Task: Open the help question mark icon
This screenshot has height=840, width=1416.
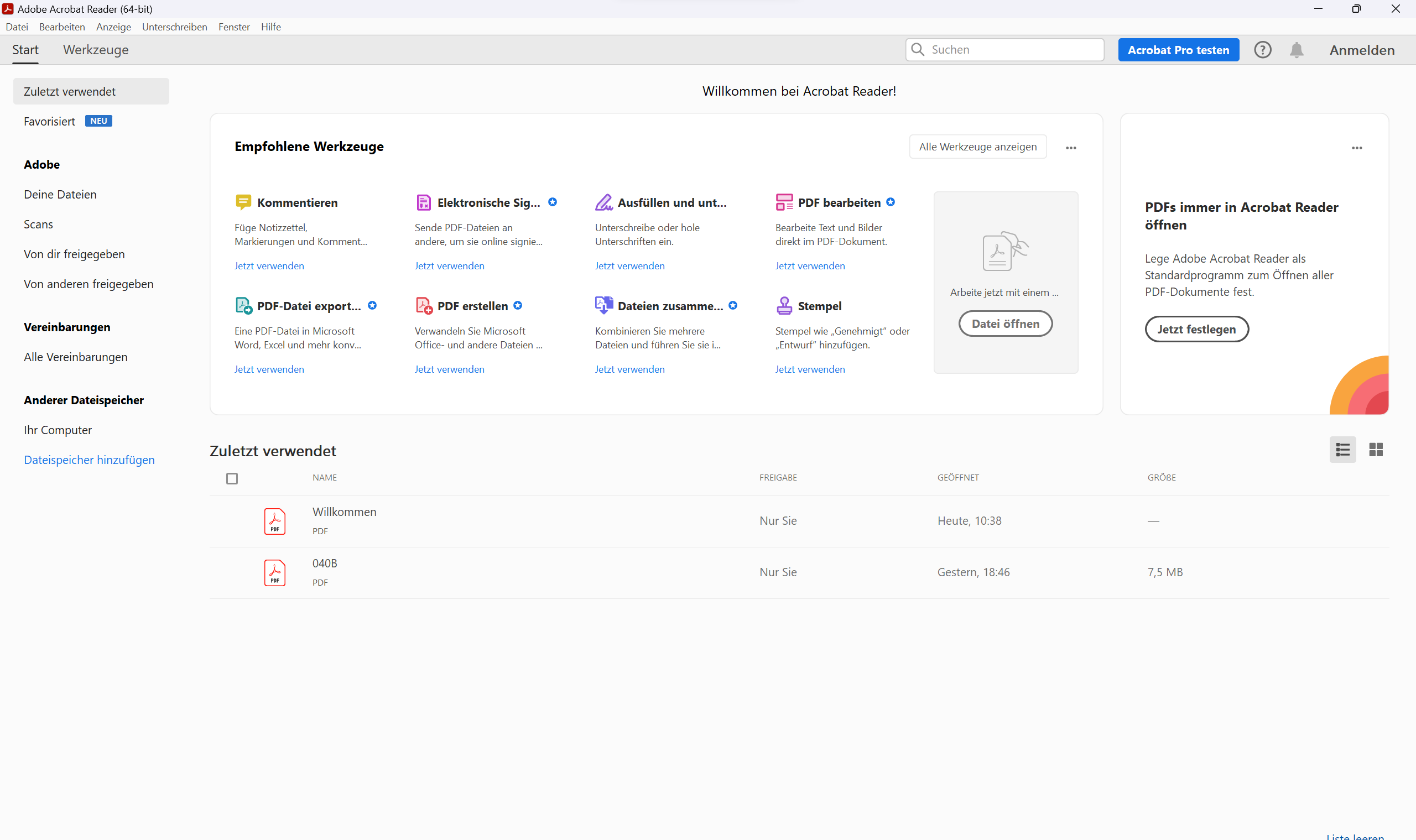Action: point(1262,50)
